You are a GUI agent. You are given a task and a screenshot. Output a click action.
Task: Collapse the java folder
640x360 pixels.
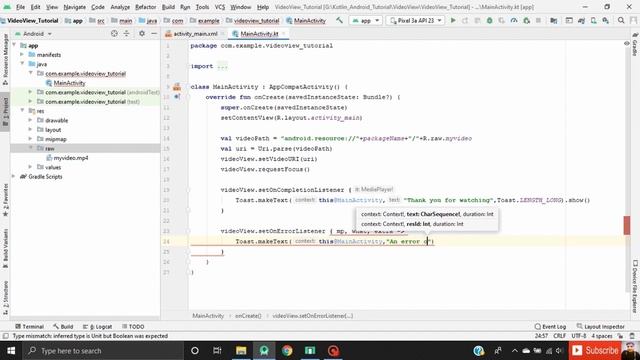tap(22, 64)
